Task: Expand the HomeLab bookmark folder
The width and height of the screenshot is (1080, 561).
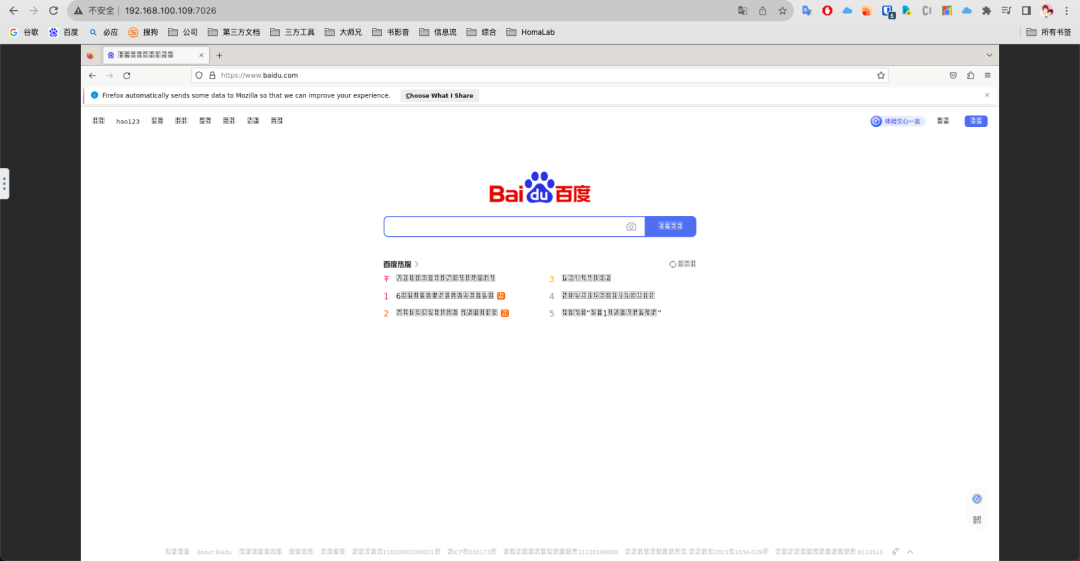Action: click(x=530, y=32)
